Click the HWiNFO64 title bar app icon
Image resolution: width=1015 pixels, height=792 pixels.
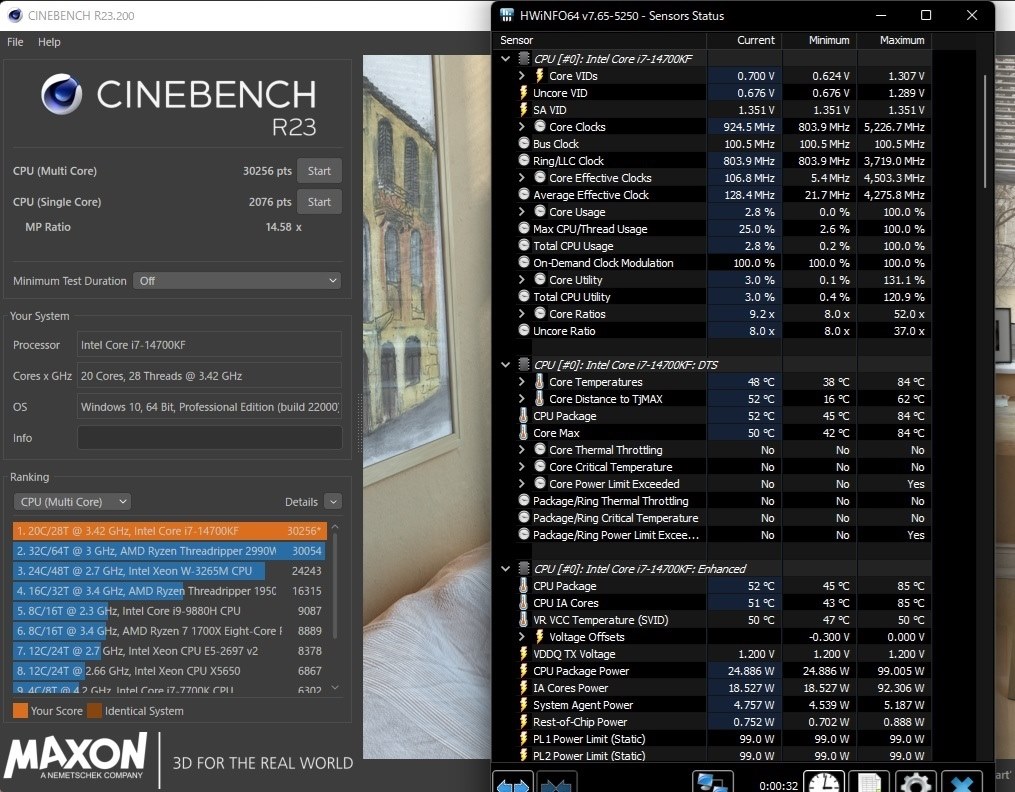coord(507,15)
